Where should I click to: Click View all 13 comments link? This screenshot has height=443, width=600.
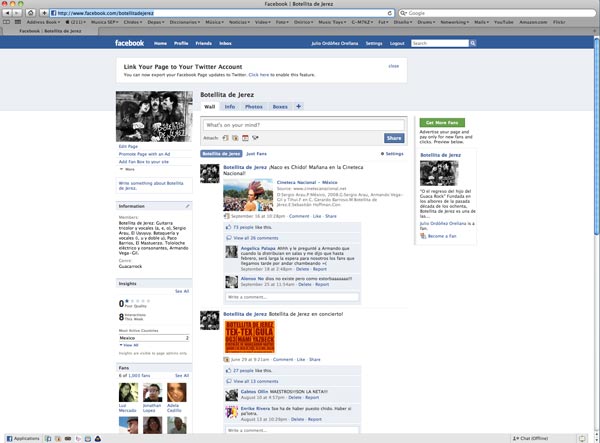(256, 381)
